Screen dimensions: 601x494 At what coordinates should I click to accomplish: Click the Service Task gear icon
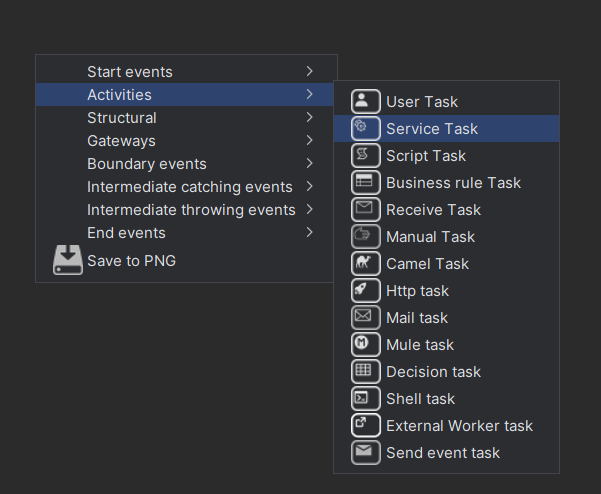click(366, 128)
